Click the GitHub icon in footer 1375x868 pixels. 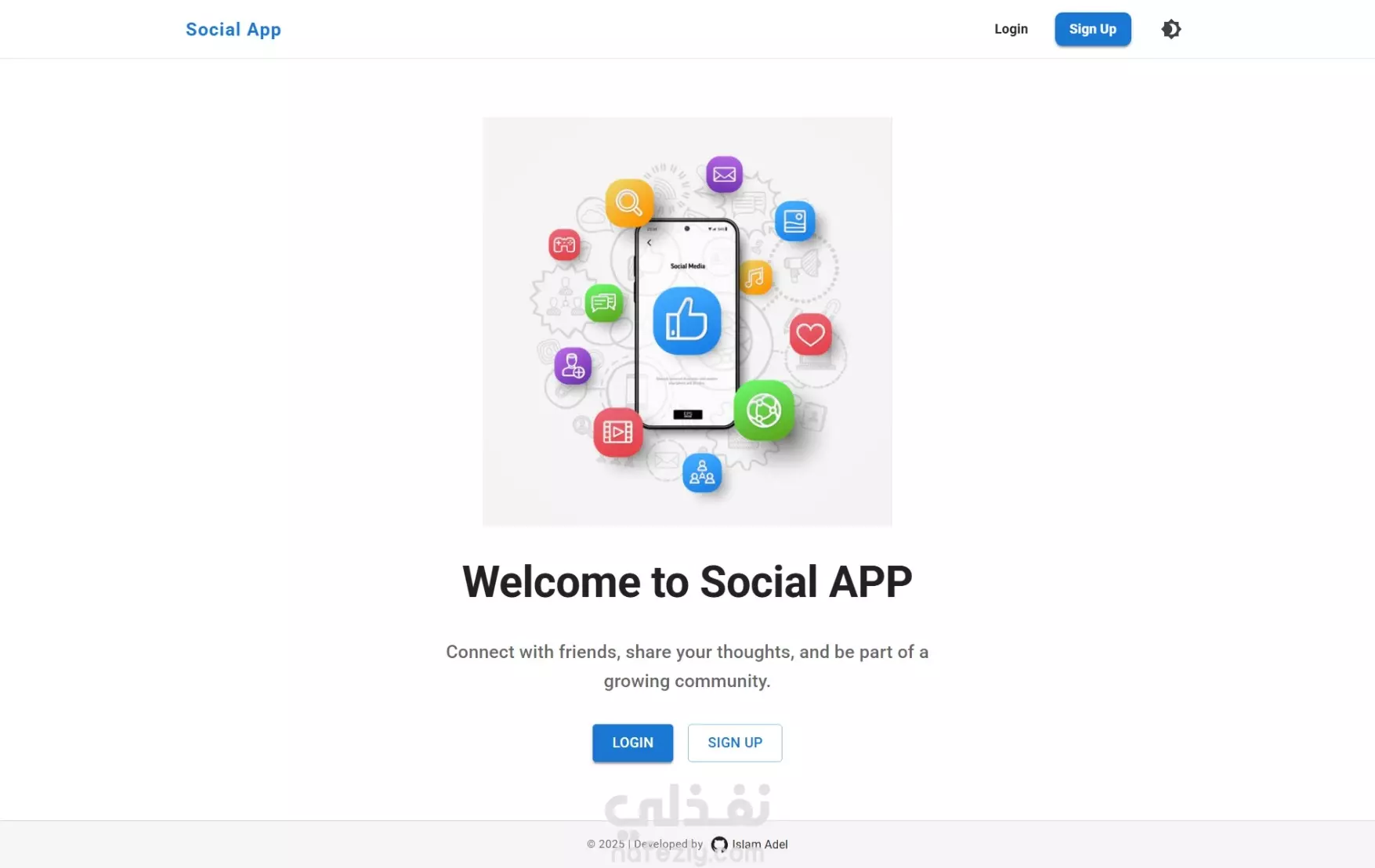coord(718,844)
